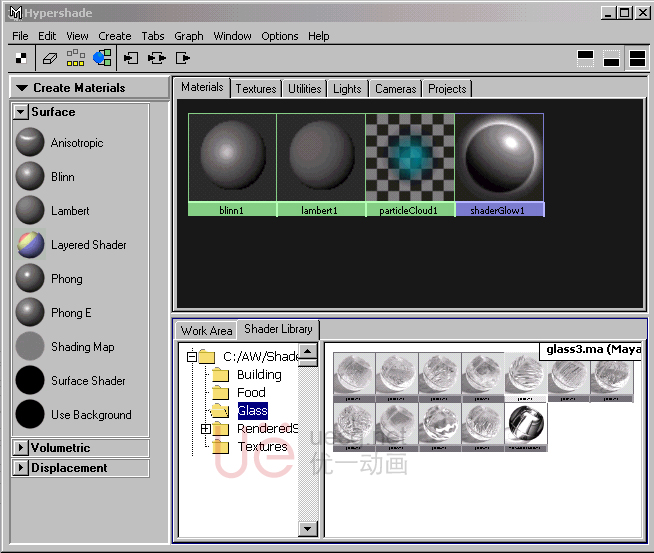Switch to the Cameras tab
The width and height of the screenshot is (654, 553).
click(x=395, y=89)
